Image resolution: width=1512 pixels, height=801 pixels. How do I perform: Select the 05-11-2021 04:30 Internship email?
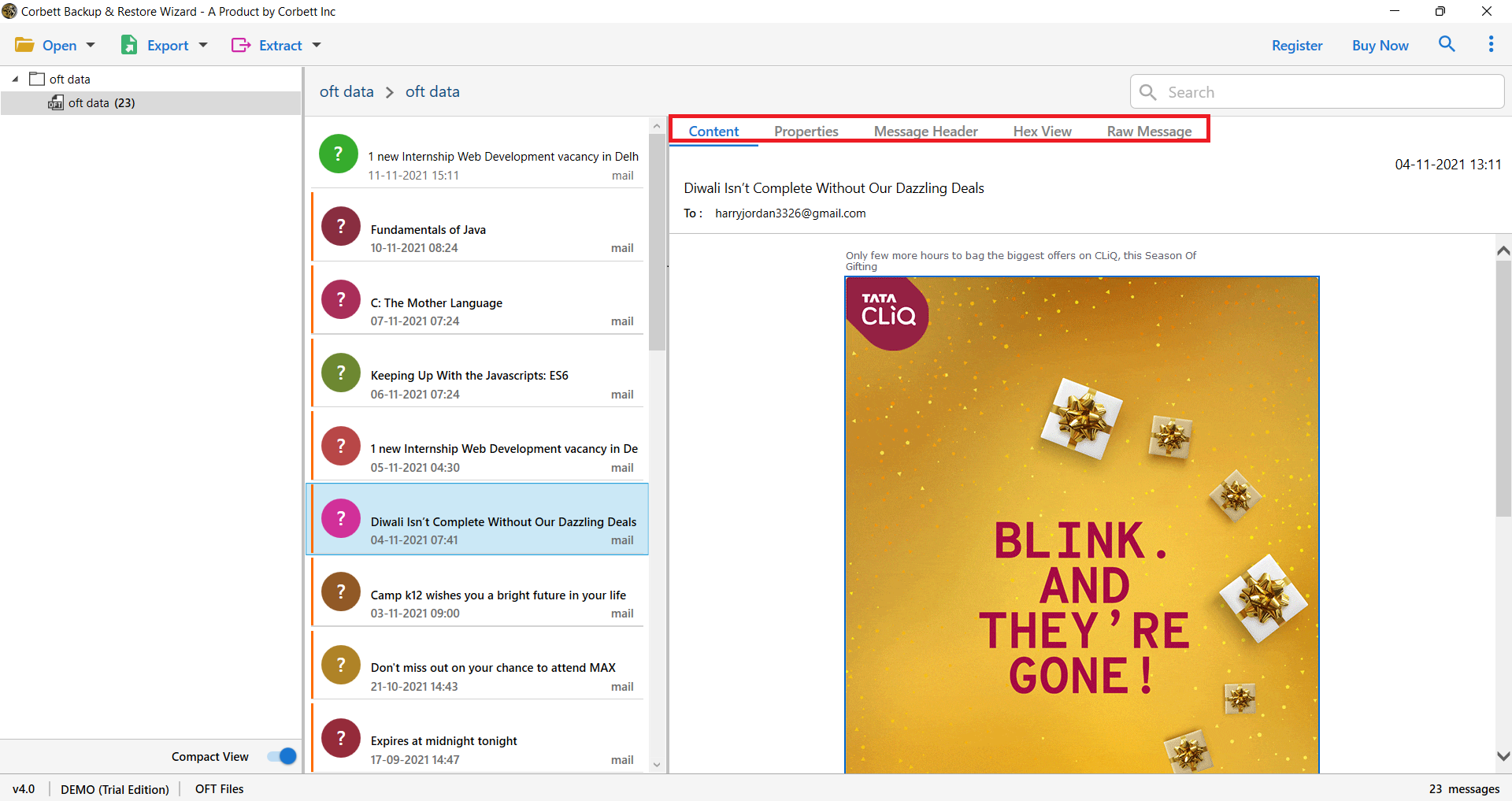tap(477, 446)
